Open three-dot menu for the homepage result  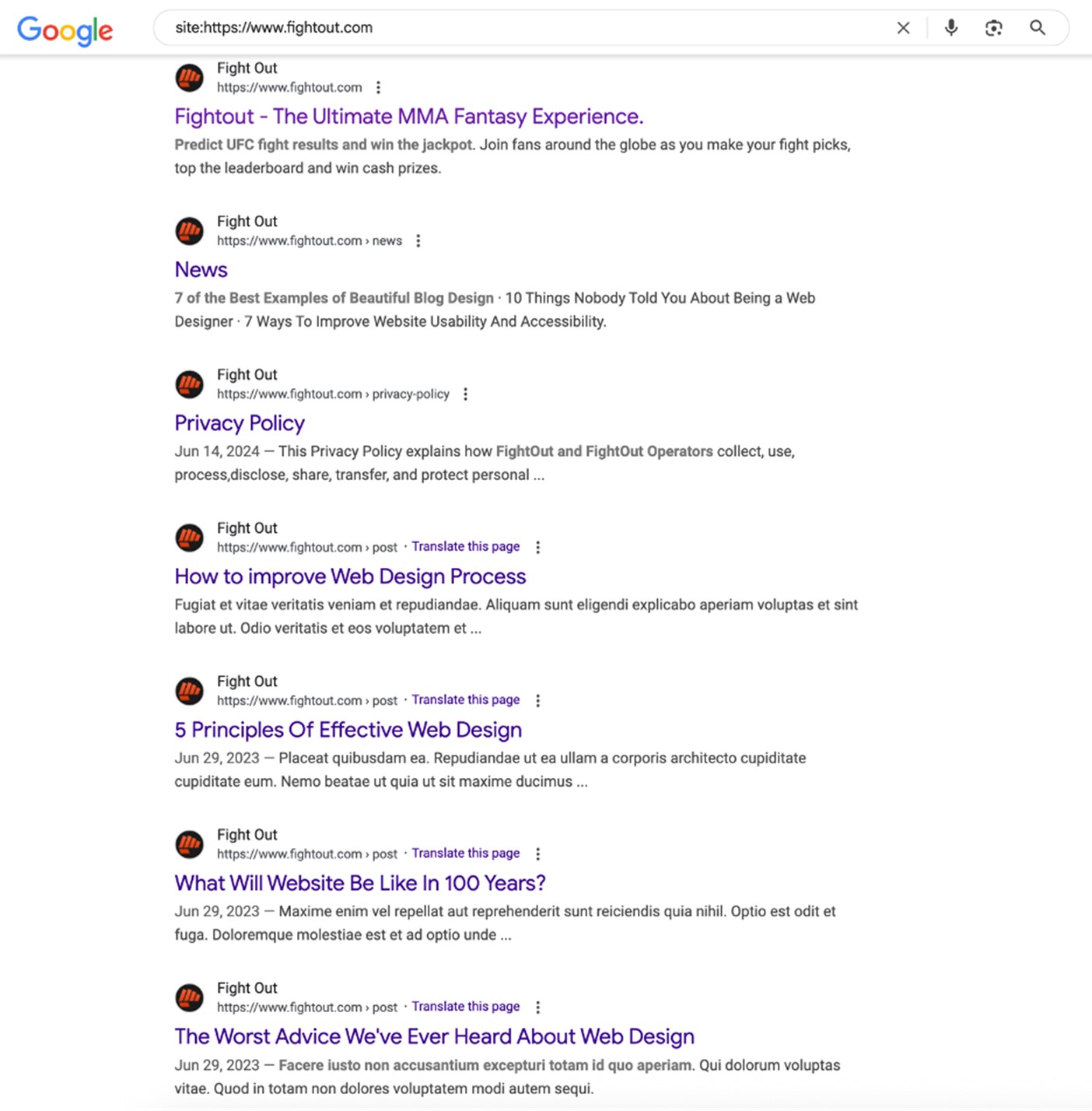pos(379,88)
